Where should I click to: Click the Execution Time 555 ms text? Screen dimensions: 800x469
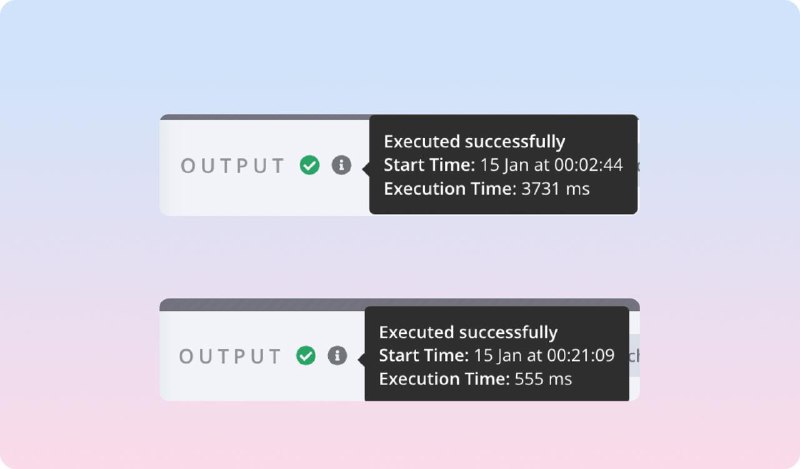[476, 379]
